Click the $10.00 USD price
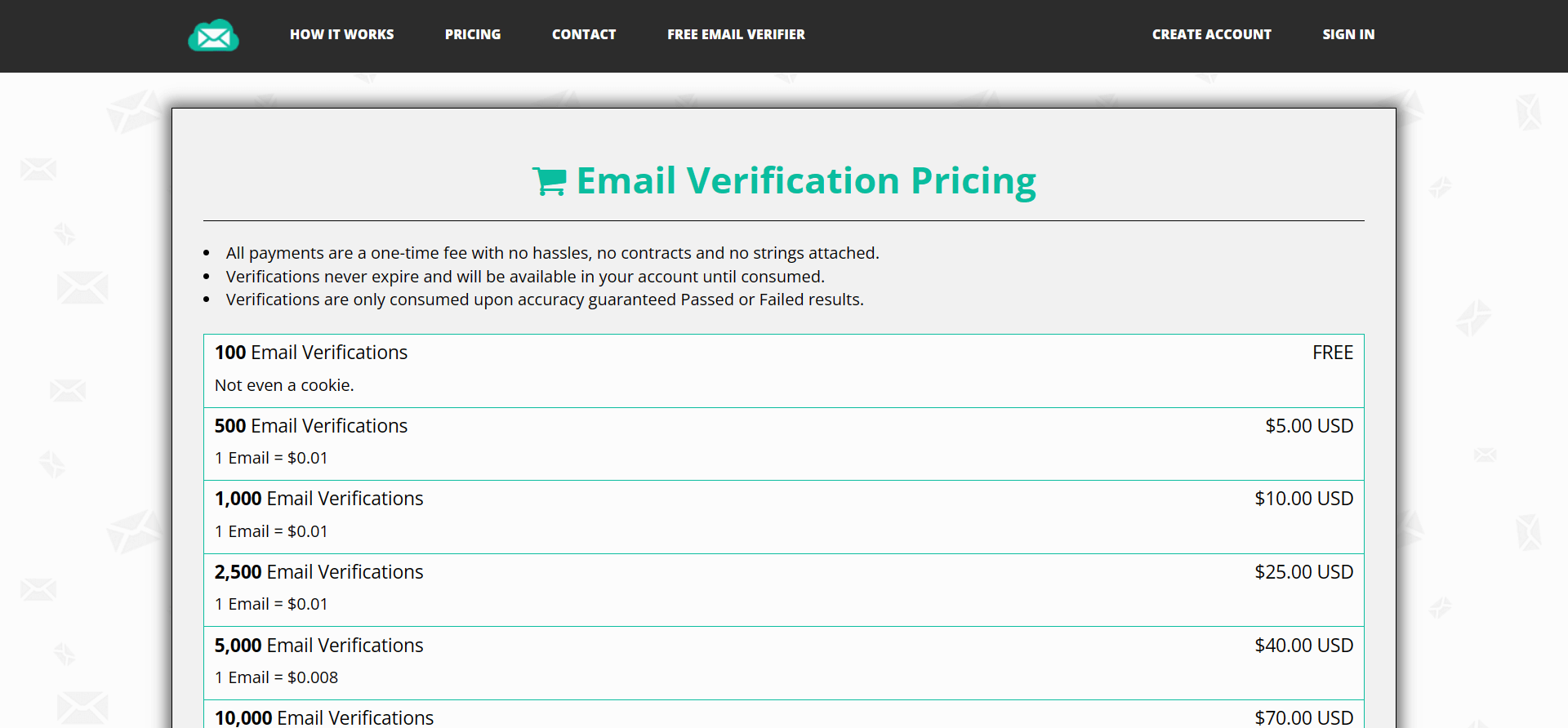The width and height of the screenshot is (1568, 728). (x=1303, y=499)
